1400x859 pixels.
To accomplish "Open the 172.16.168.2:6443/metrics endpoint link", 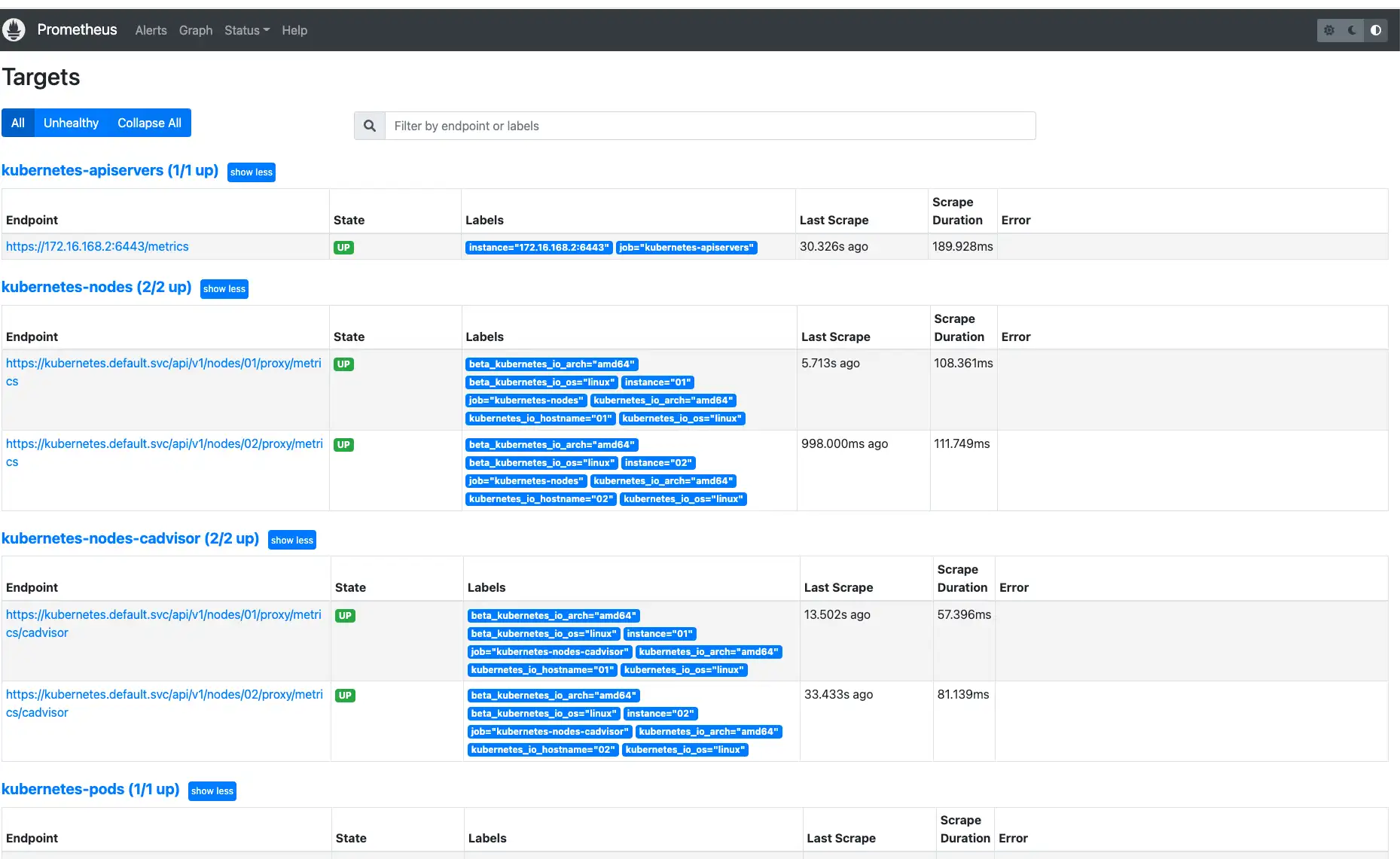I will (x=97, y=246).
